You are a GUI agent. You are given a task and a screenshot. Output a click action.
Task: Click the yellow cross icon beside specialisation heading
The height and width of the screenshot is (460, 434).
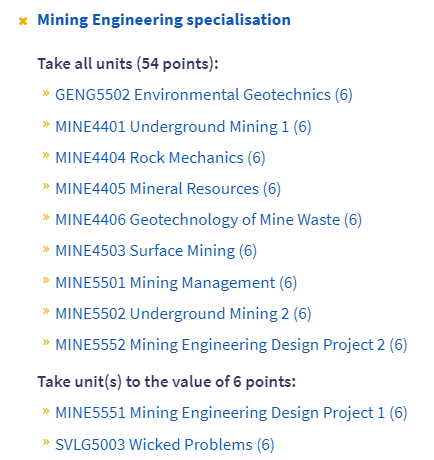tap(23, 21)
